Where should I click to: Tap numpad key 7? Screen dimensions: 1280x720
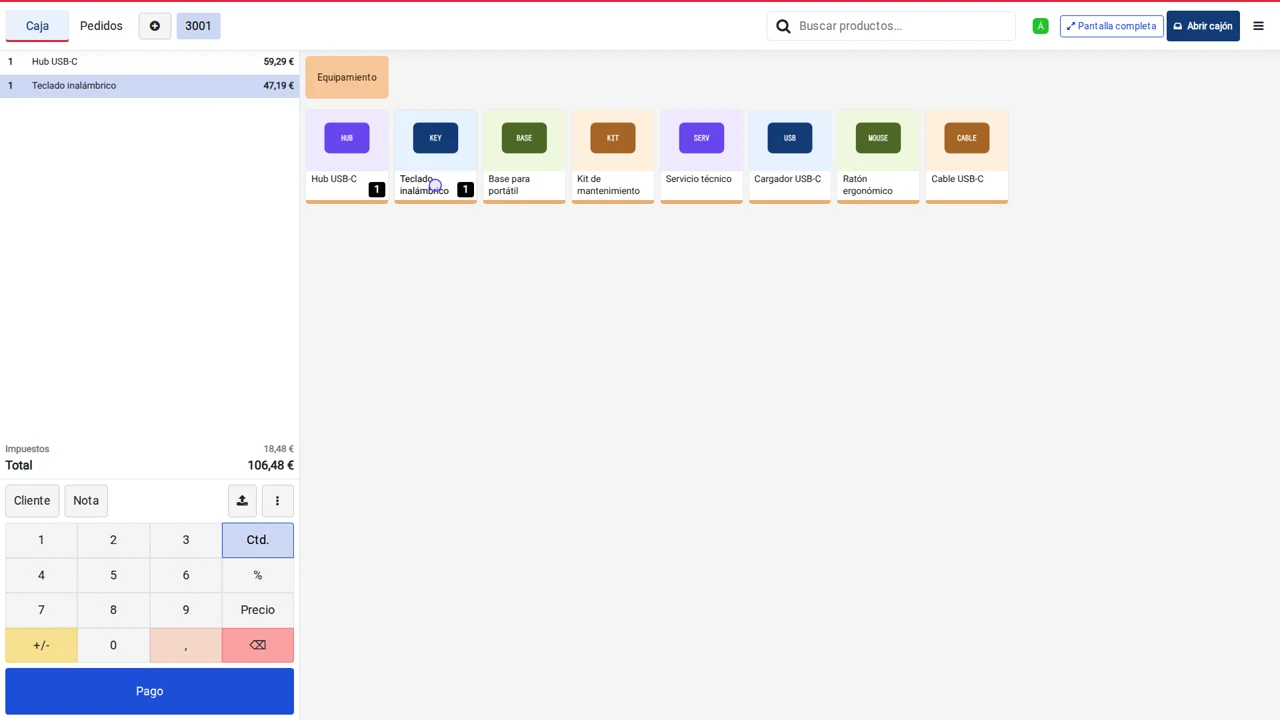[x=41, y=610]
